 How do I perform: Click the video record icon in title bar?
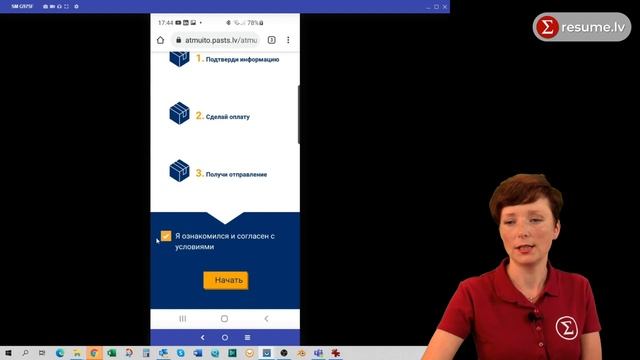click(x=52, y=7)
